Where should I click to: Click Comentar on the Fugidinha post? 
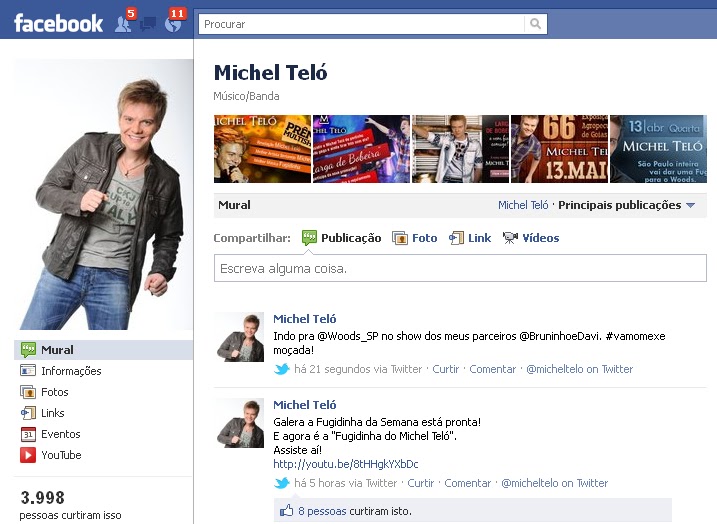[x=467, y=483]
